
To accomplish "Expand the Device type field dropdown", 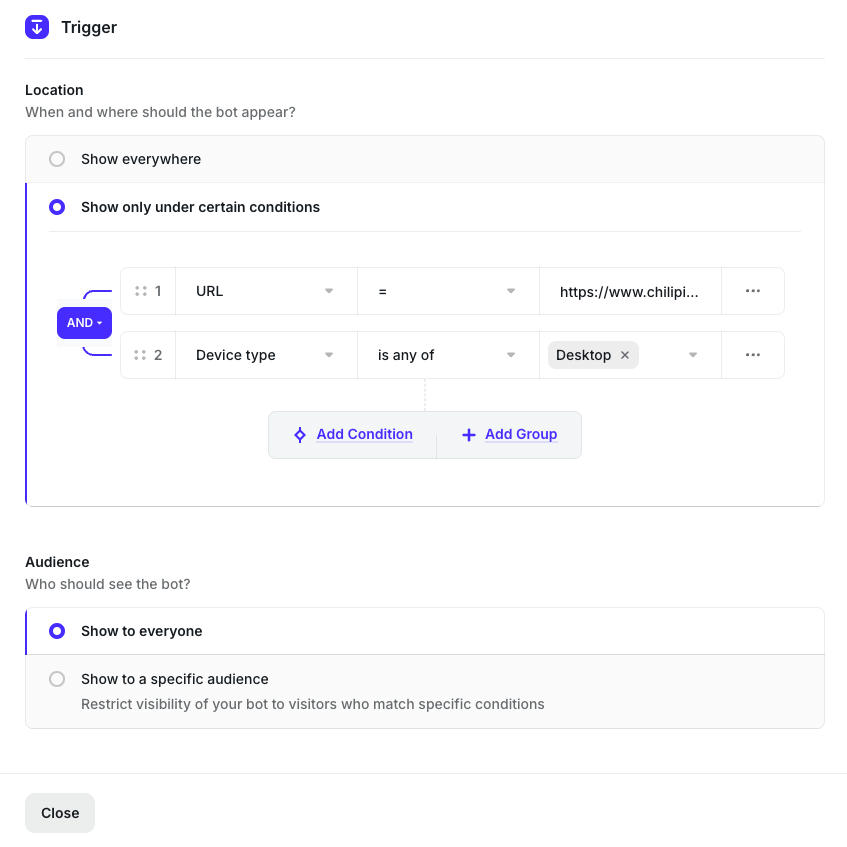I will click(266, 355).
